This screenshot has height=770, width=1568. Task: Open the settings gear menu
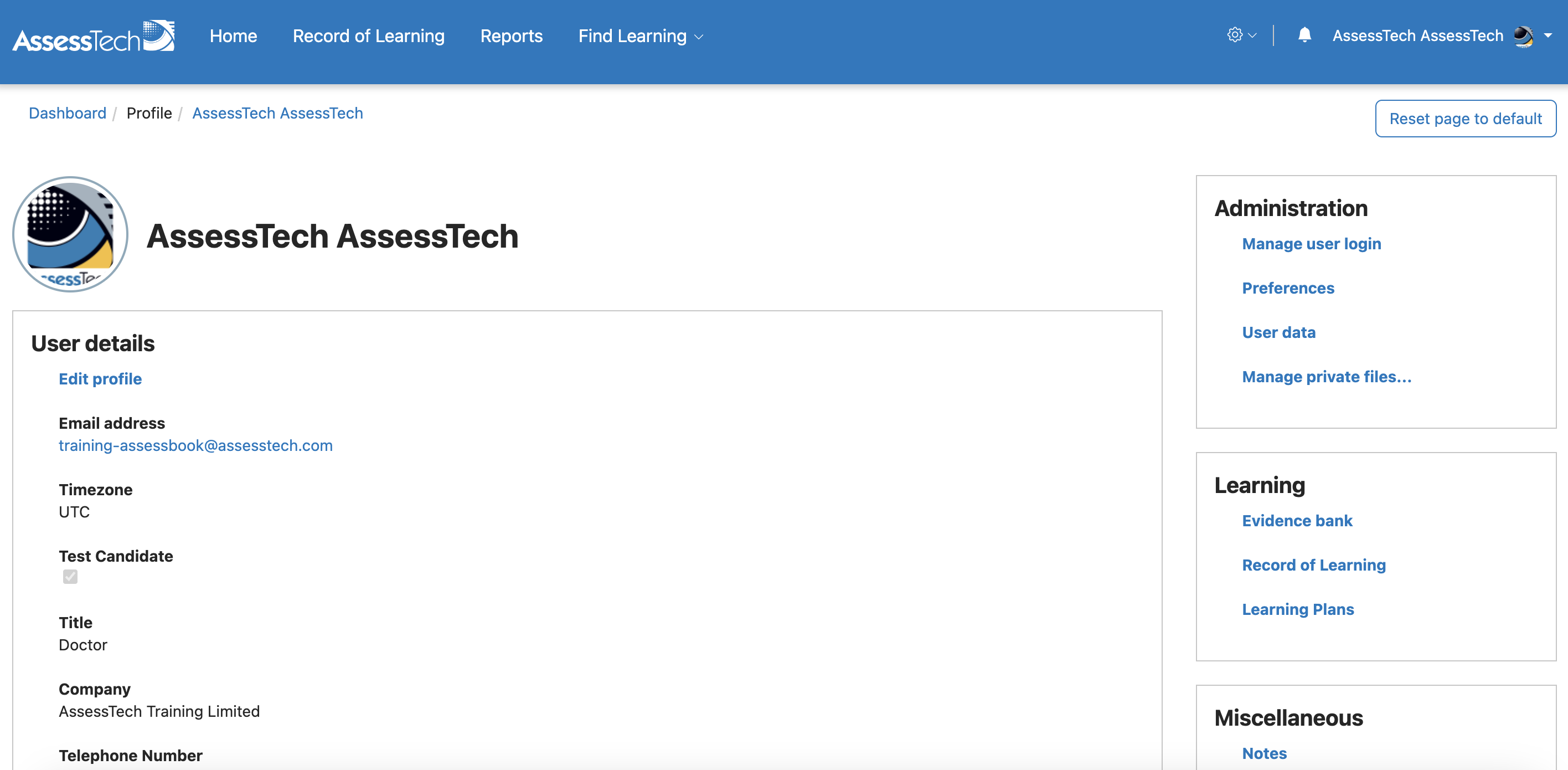[x=1235, y=35]
